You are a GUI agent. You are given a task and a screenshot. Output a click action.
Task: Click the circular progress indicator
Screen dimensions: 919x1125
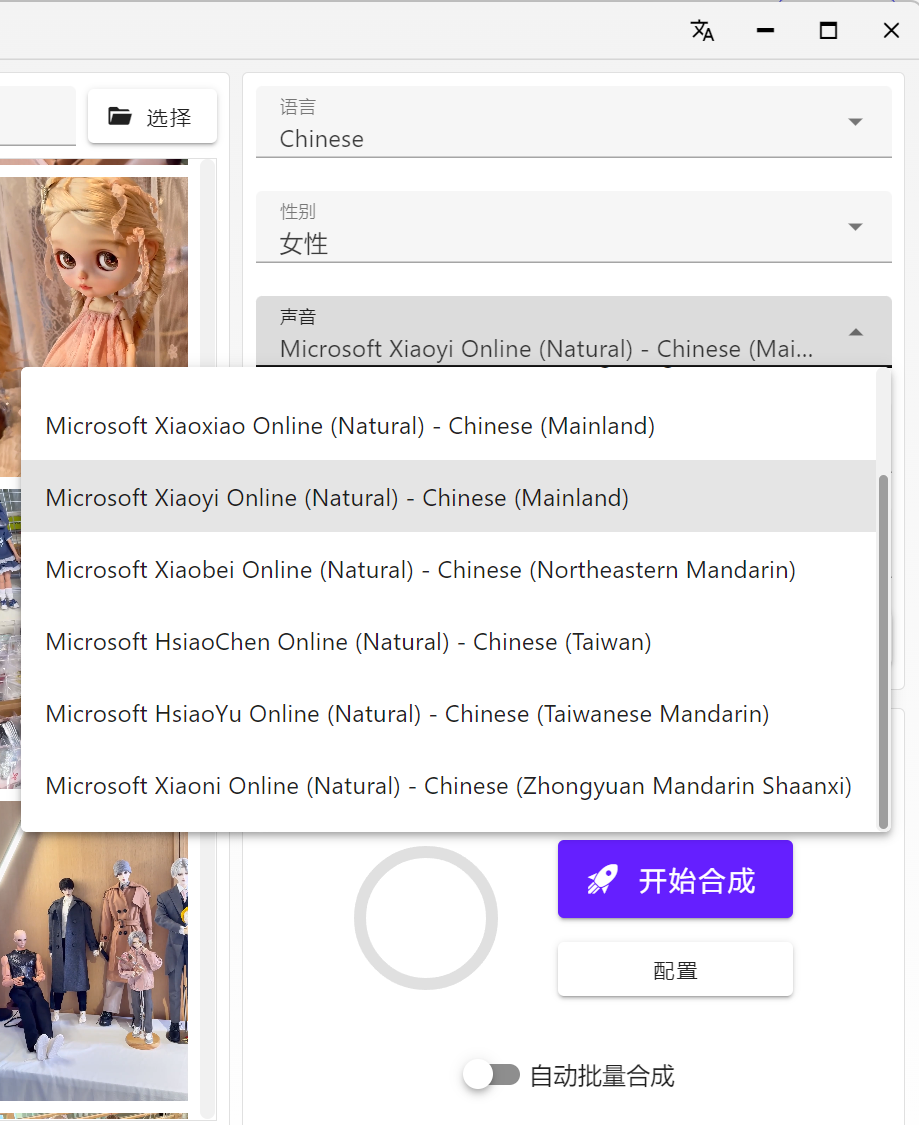point(426,918)
